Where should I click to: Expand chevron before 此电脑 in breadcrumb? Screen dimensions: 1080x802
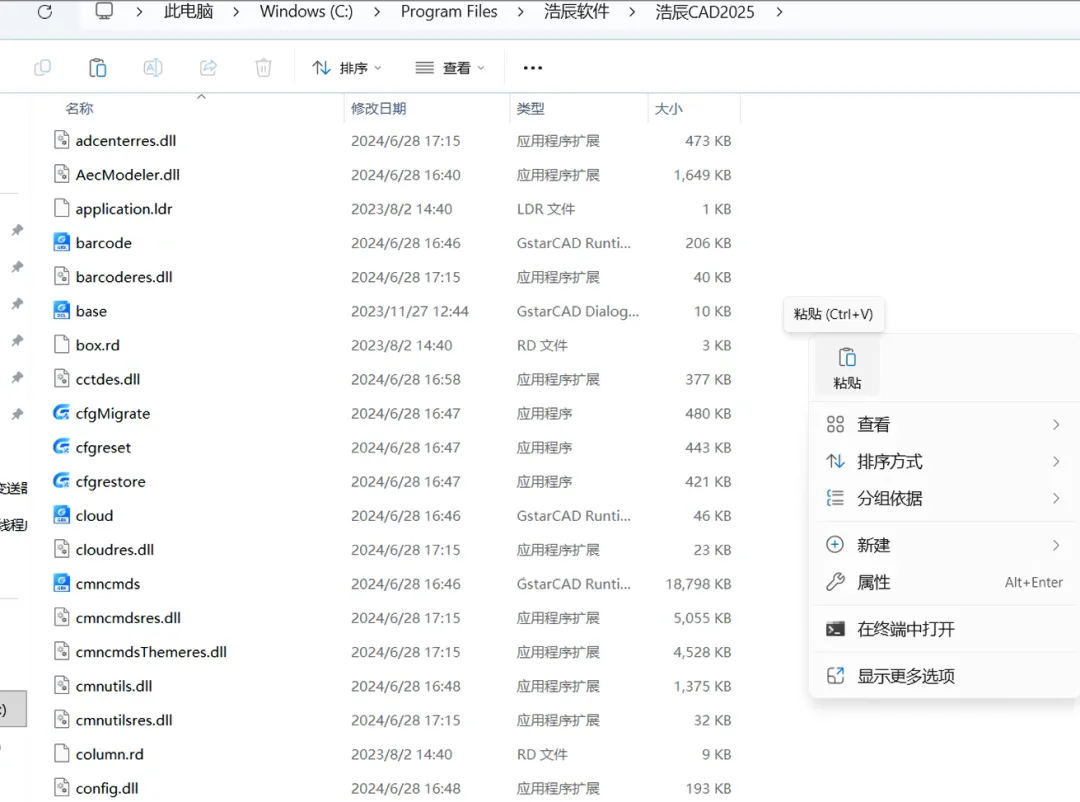[139, 12]
